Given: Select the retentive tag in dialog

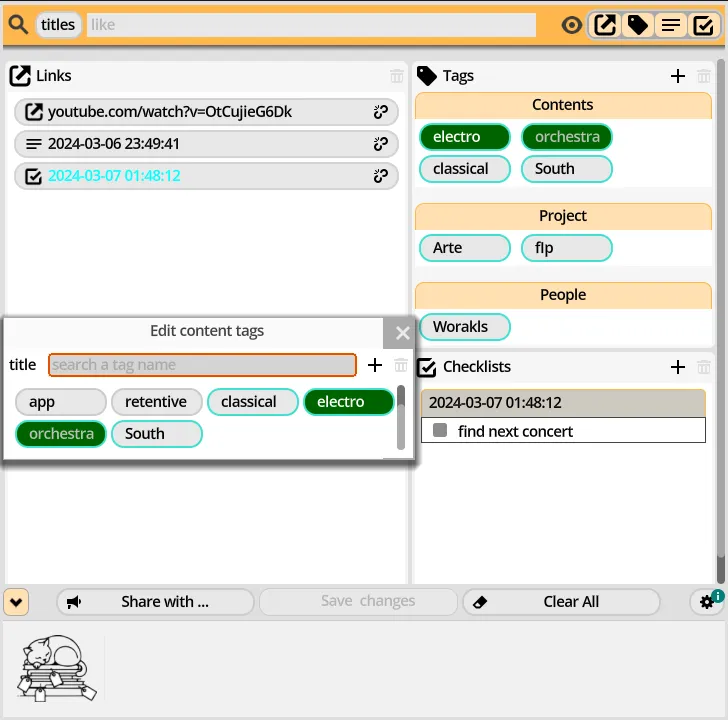Looking at the screenshot, I should click(x=157, y=402).
